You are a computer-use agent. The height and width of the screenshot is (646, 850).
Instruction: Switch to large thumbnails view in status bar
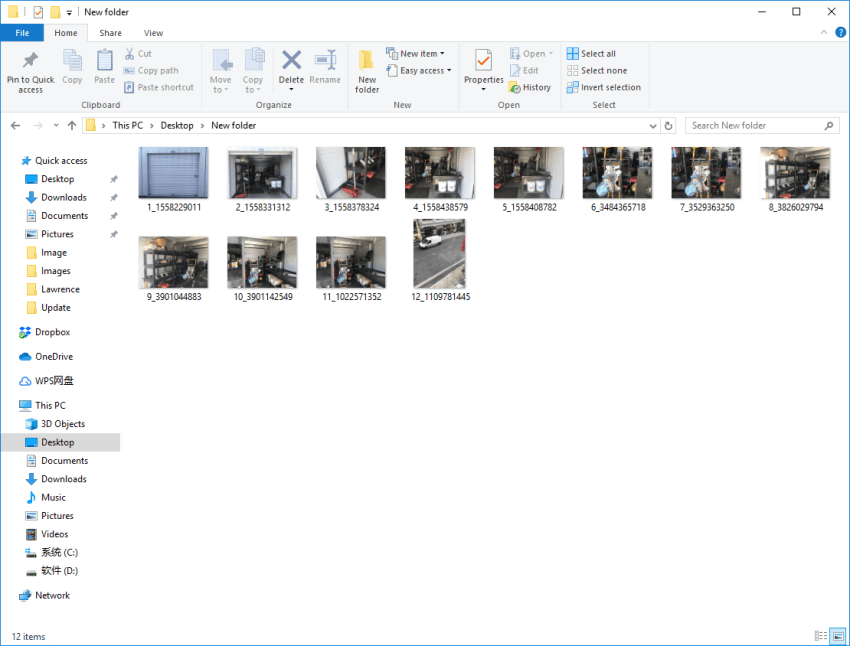point(836,636)
